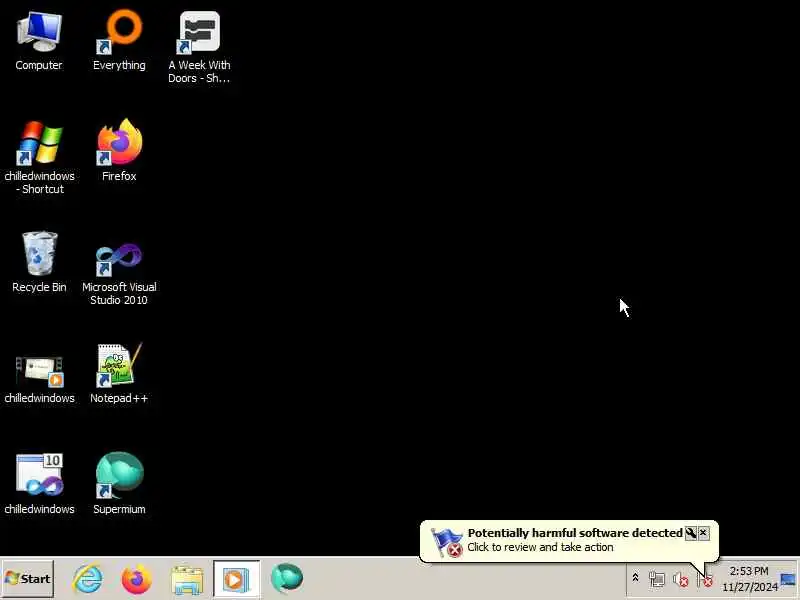The image size is (800, 600).
Task: Select the chilledwindows Visual Studio solution icon
Action: click(39, 484)
